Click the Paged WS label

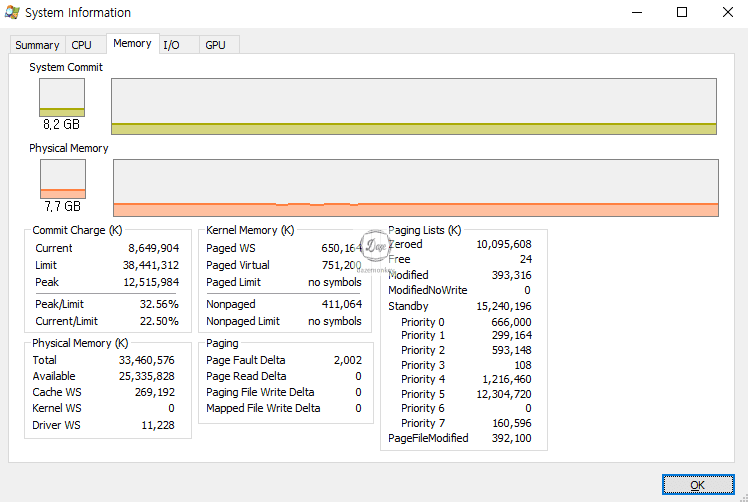point(231,248)
